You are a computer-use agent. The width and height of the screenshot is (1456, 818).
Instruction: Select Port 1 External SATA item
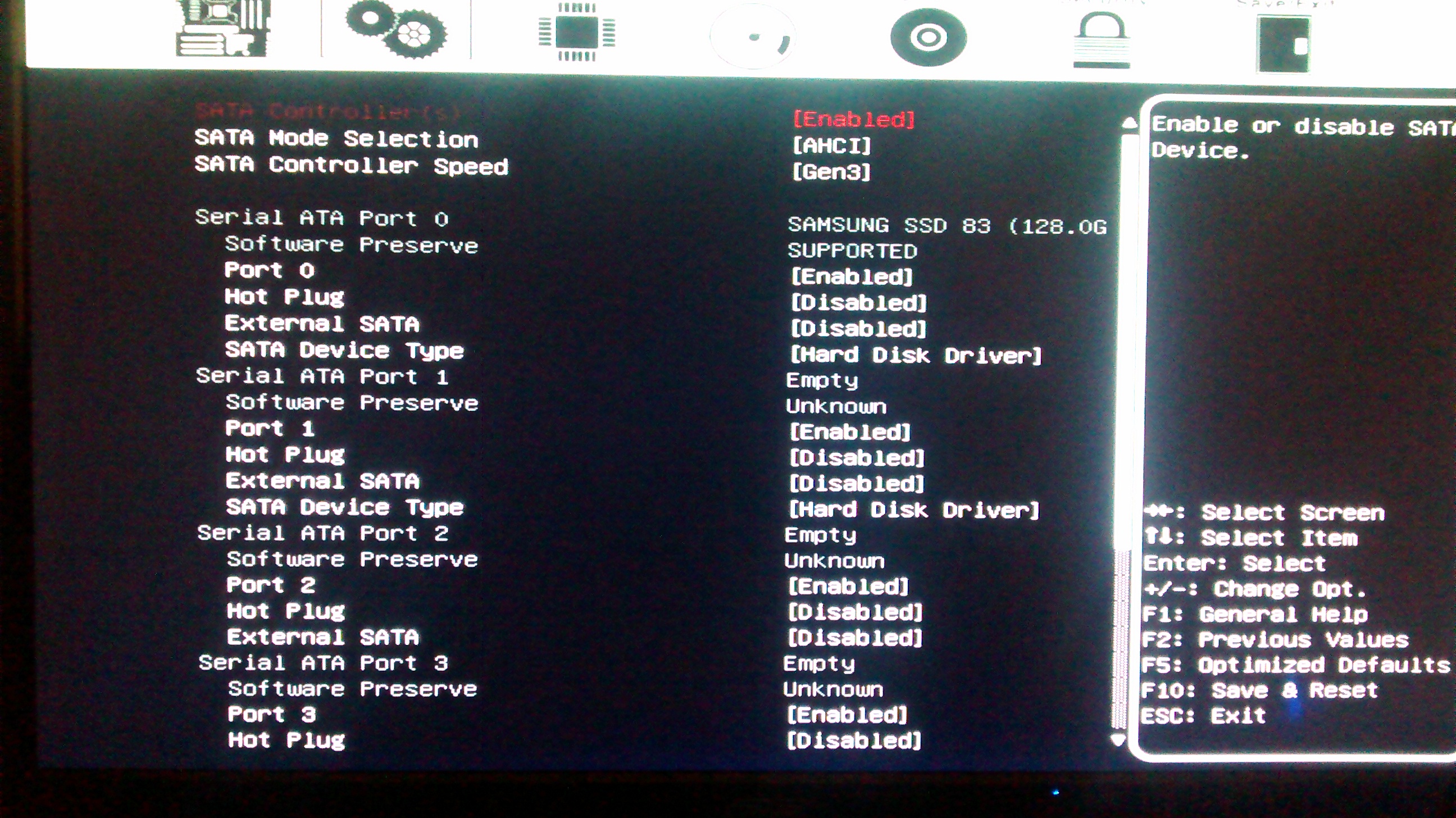pos(323,481)
